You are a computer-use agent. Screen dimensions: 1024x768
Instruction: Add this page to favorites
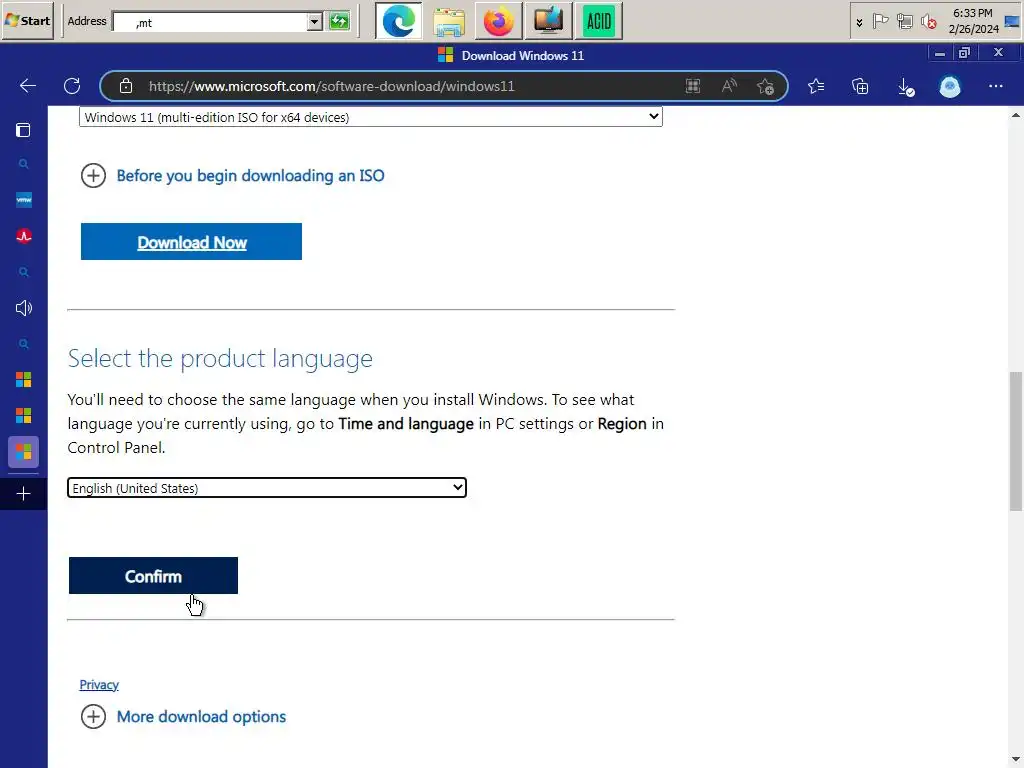(x=765, y=86)
